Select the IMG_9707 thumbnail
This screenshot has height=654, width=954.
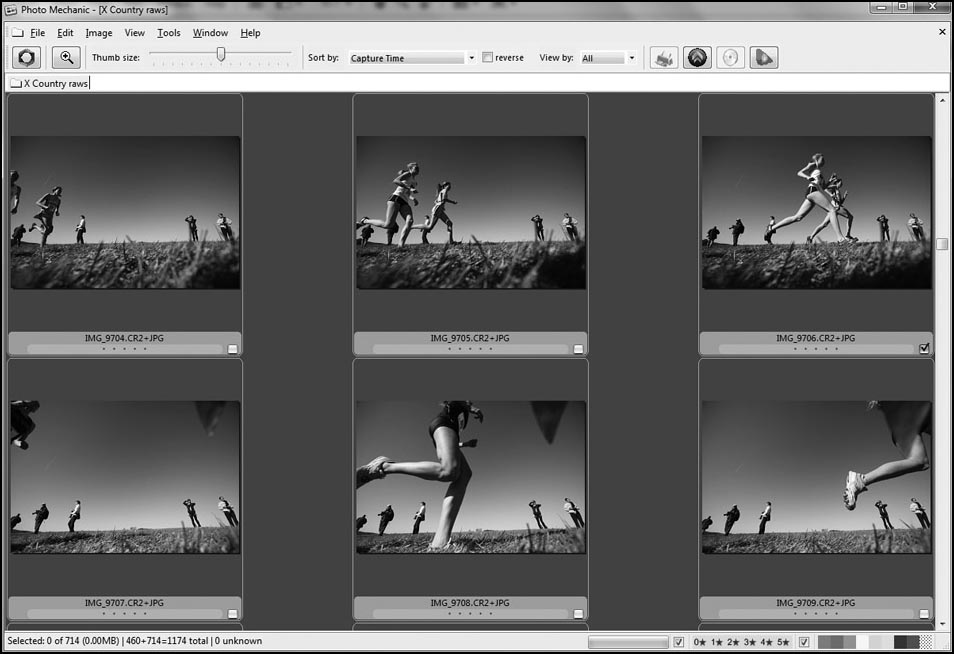tap(125, 477)
